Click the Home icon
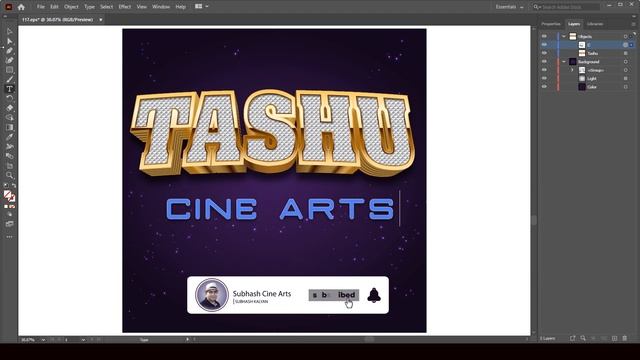The width and height of the screenshot is (640, 360). pyautogui.click(x=21, y=7)
